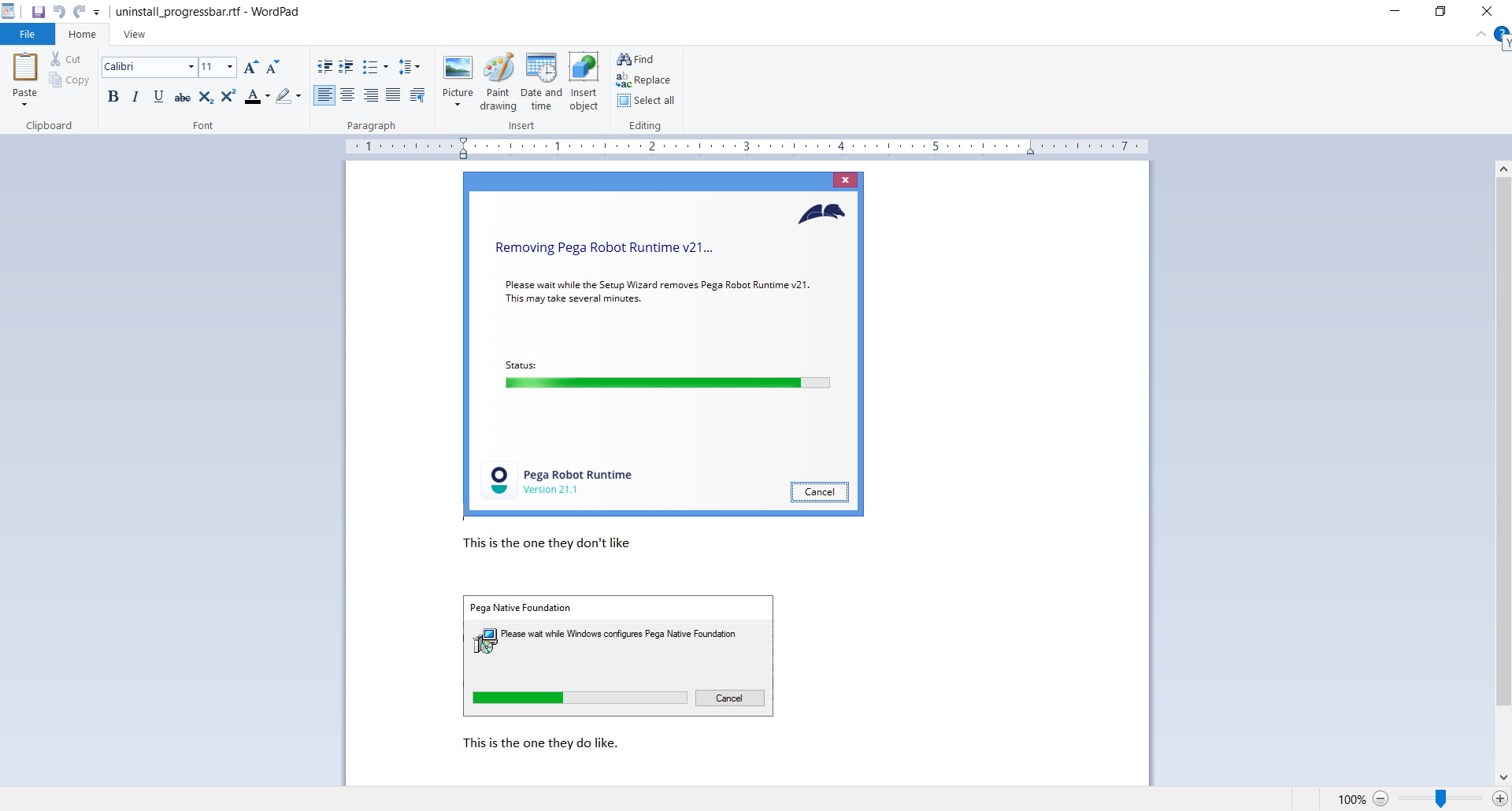Open Customize Quick Access Toolbar arrow
The width and height of the screenshot is (1512, 811).
[97, 13]
